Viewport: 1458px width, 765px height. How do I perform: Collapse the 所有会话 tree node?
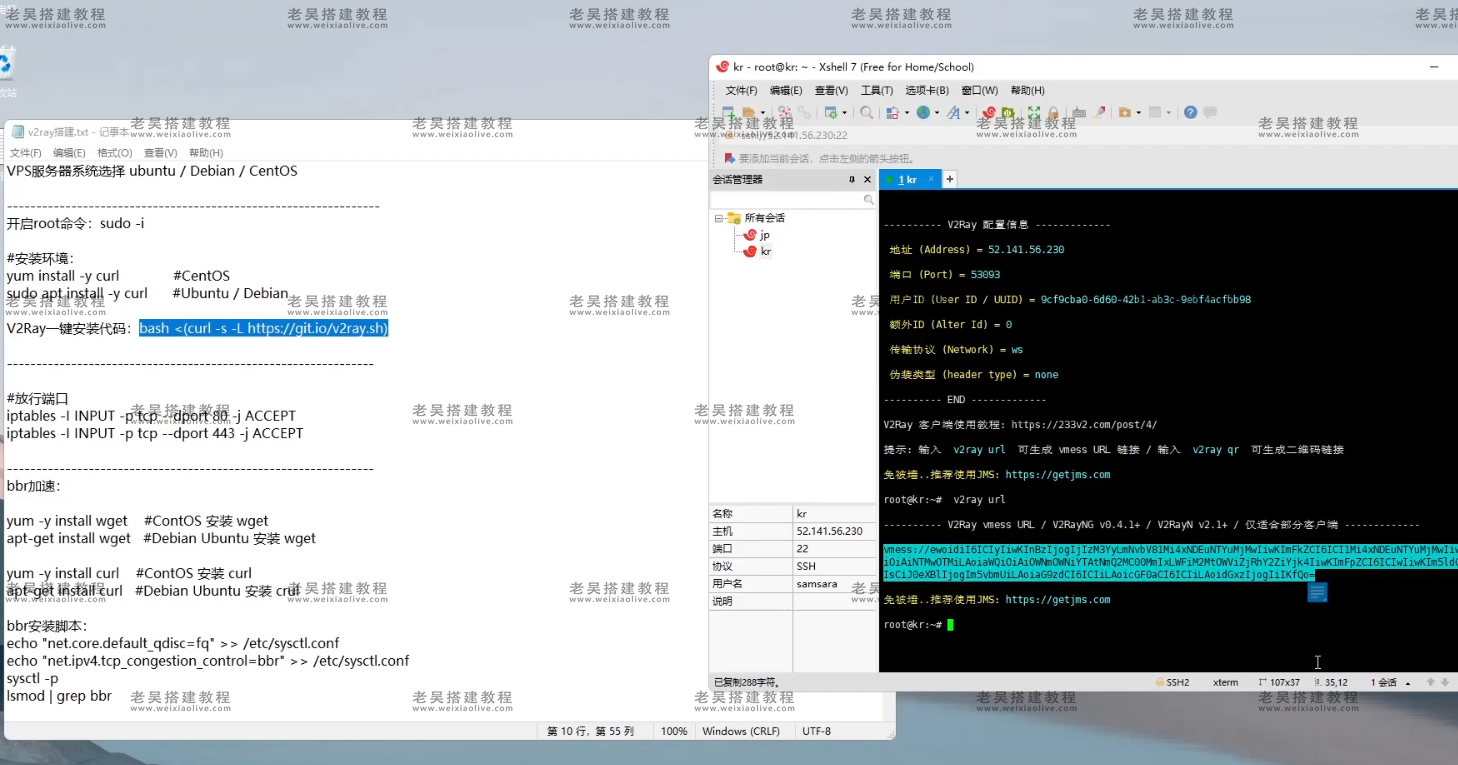718,218
